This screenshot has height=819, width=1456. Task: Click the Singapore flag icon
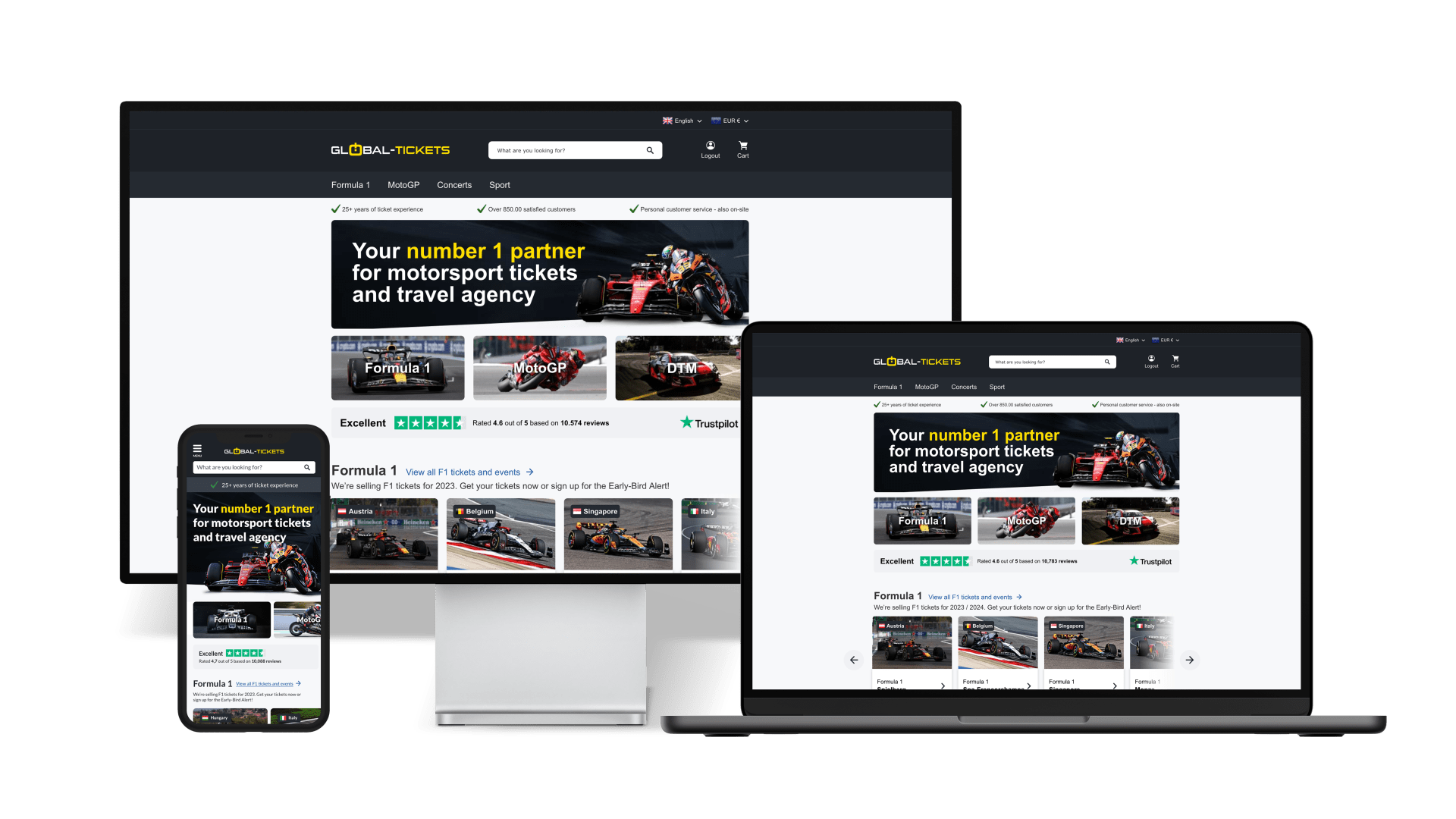click(x=576, y=510)
